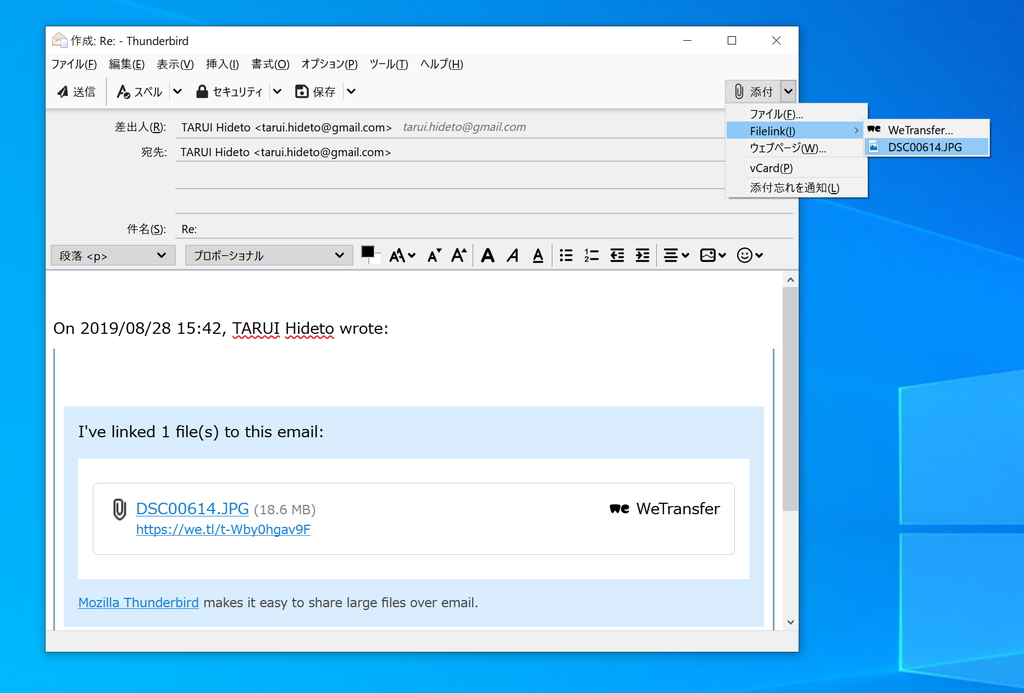Click "I've linked 1 file(s) to this email:"
This screenshot has height=693, width=1024.
200,432
